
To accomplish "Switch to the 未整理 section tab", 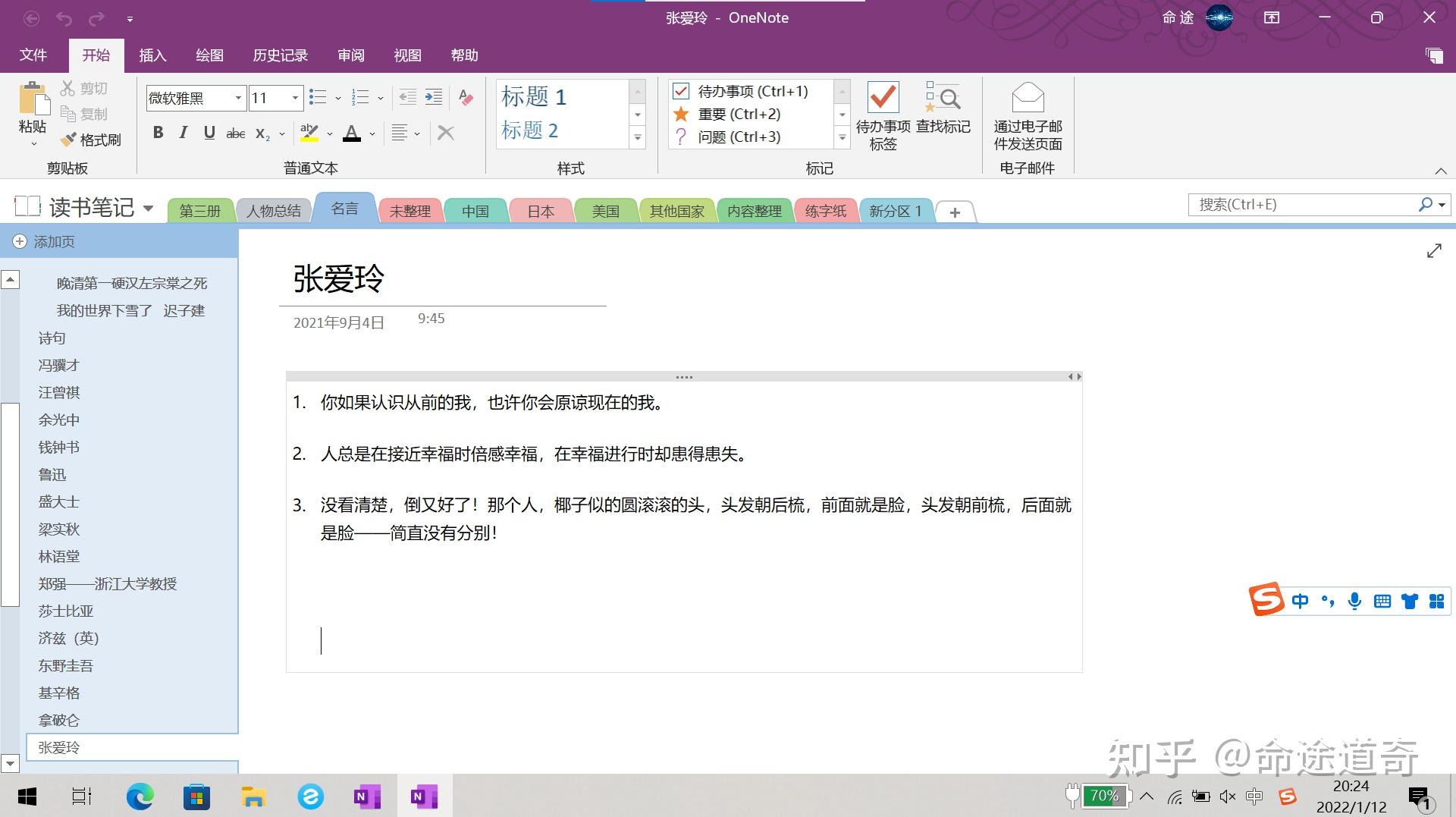I will 409,211.
